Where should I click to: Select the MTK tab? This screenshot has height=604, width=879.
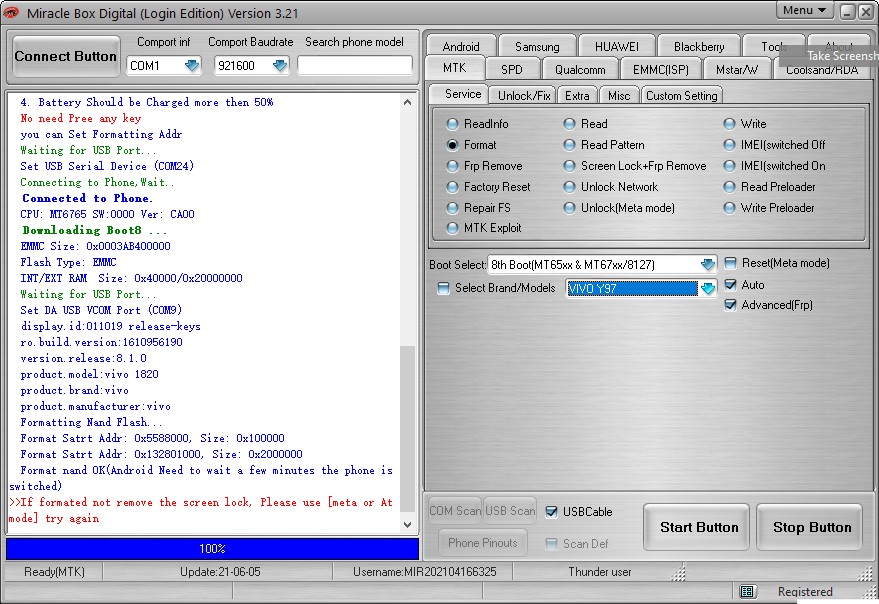click(455, 68)
